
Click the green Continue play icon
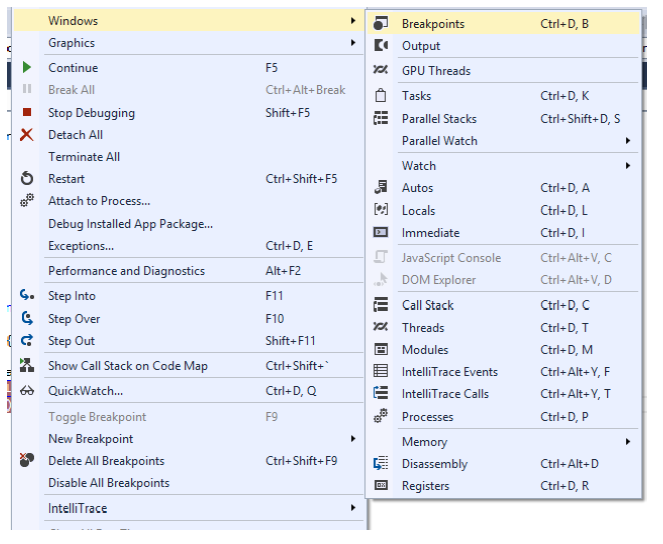tap(27, 68)
